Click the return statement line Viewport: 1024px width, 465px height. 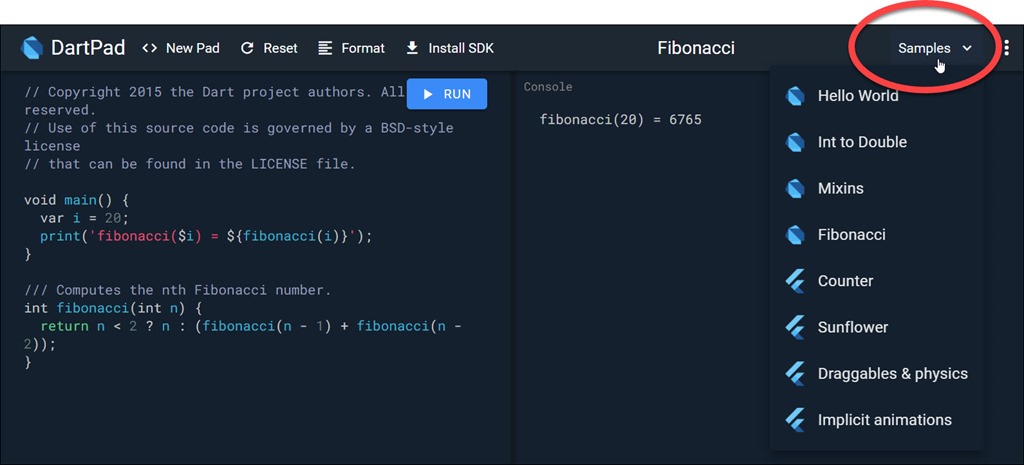[243, 335]
